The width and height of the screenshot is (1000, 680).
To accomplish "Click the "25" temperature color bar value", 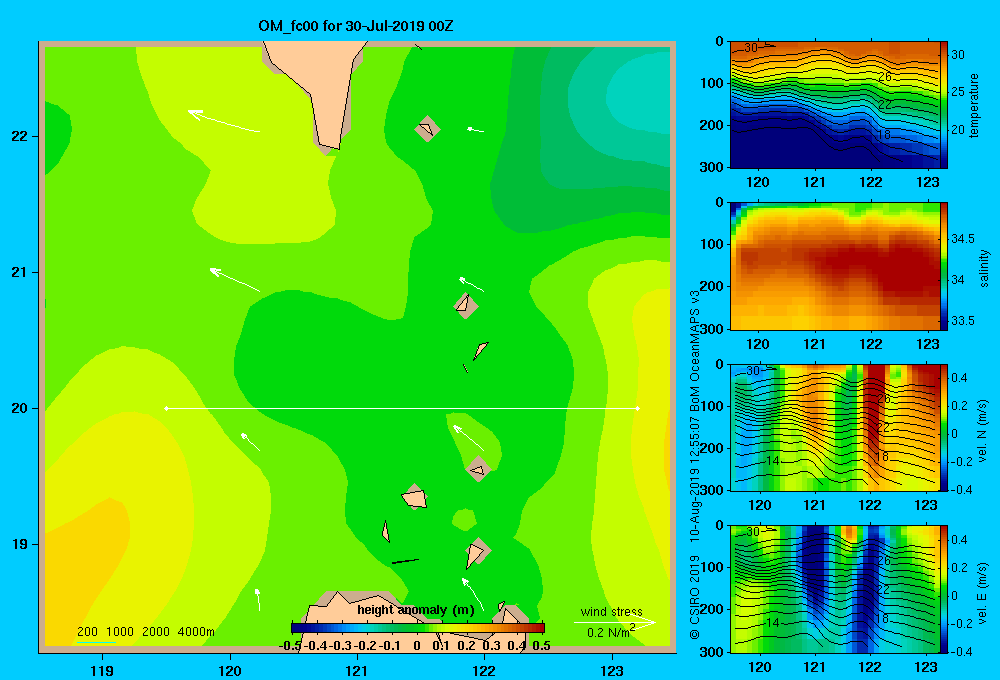I will click(x=958, y=92).
